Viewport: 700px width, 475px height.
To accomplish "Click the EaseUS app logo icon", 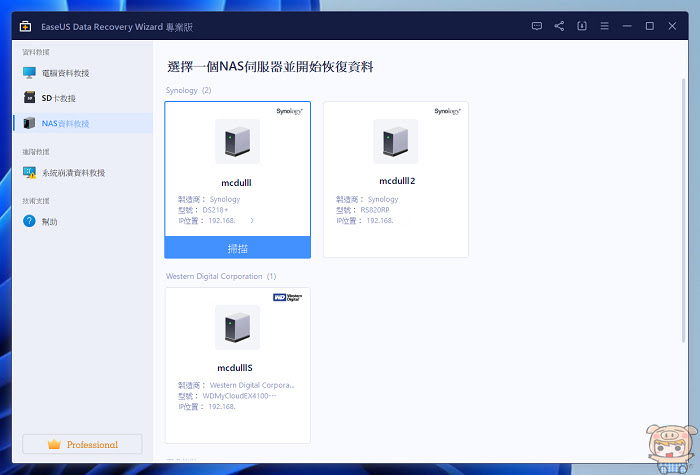I will pyautogui.click(x=25, y=27).
